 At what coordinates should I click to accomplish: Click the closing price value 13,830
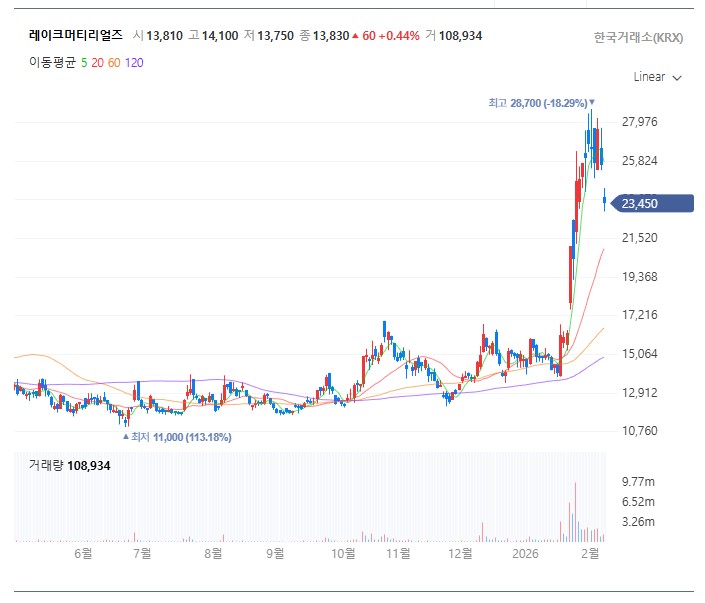coord(331,36)
